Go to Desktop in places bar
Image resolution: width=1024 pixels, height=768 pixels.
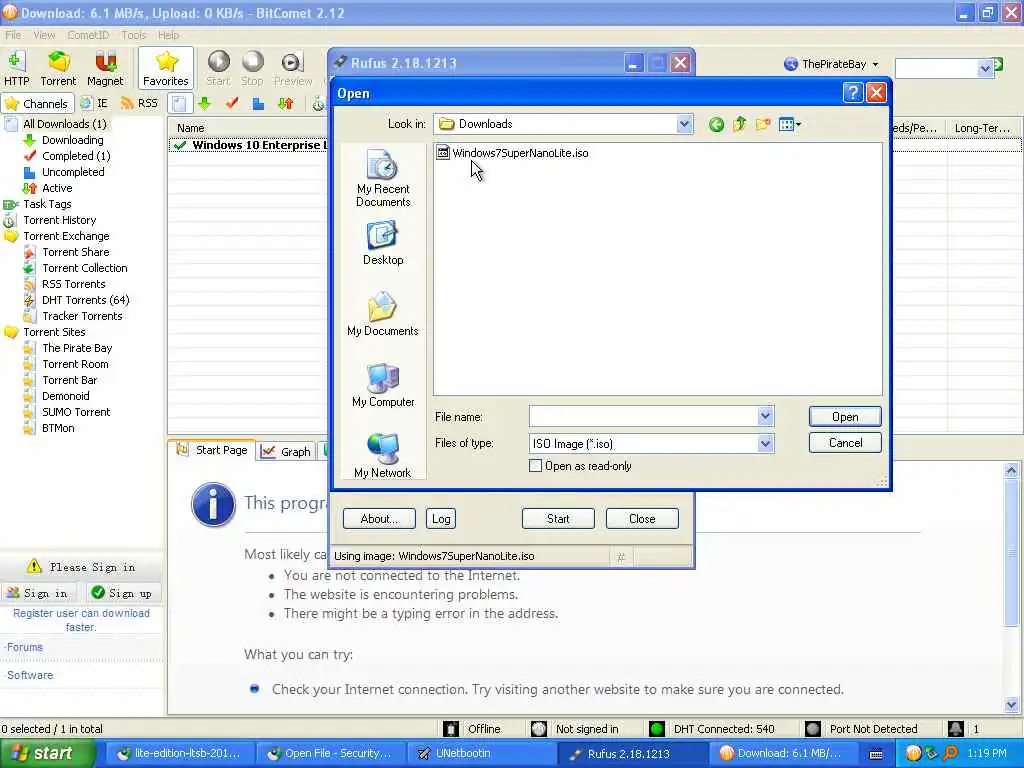pos(383,243)
